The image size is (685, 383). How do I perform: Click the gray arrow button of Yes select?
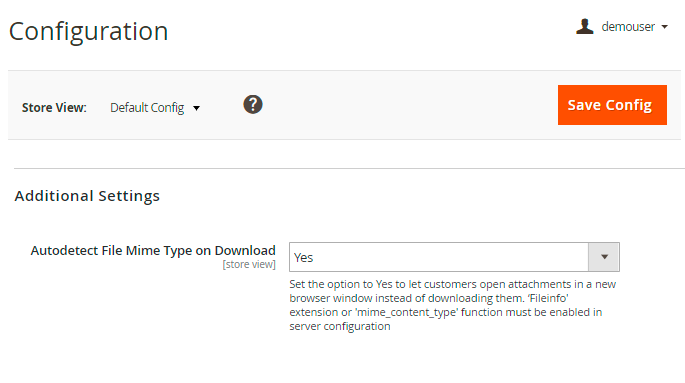tap(604, 257)
